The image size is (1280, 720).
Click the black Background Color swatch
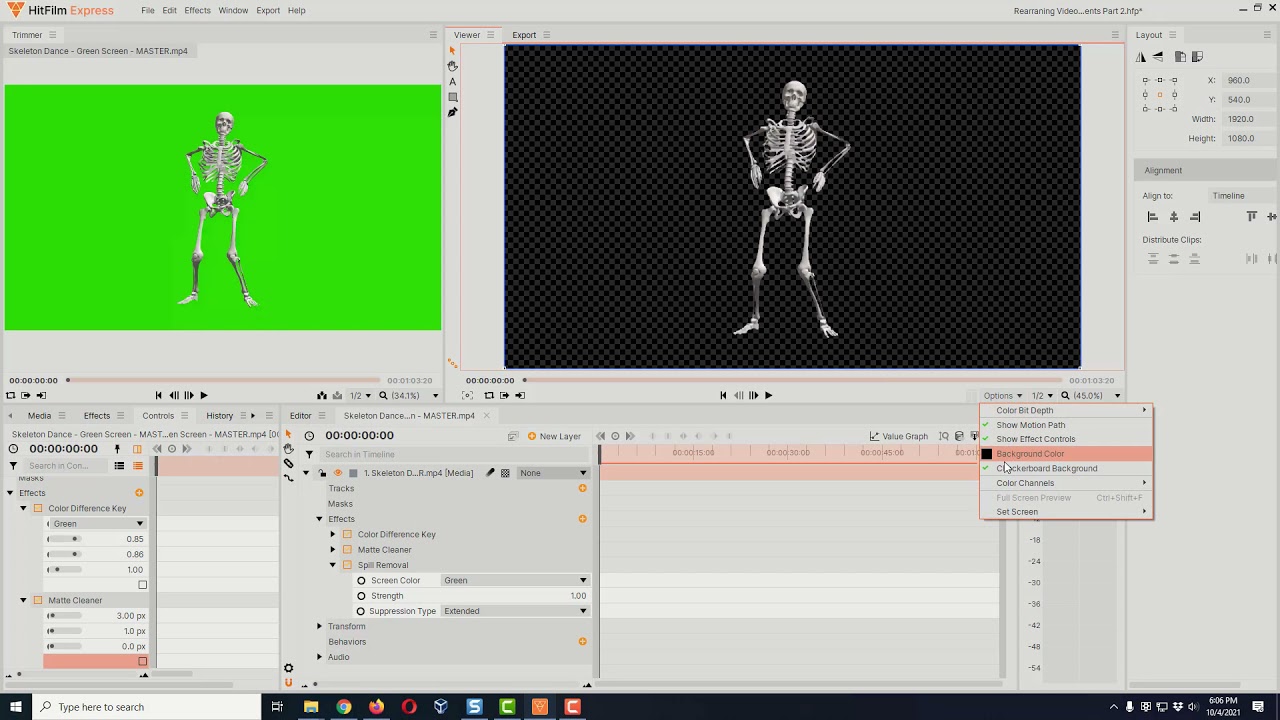[x=987, y=454]
